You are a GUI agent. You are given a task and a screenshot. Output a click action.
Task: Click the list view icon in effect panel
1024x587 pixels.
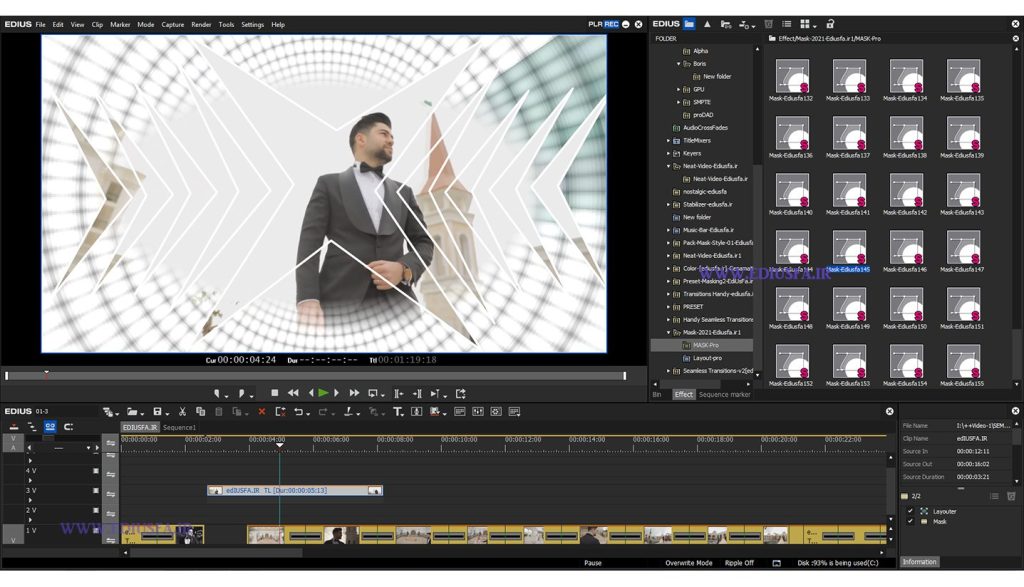[x=786, y=24]
